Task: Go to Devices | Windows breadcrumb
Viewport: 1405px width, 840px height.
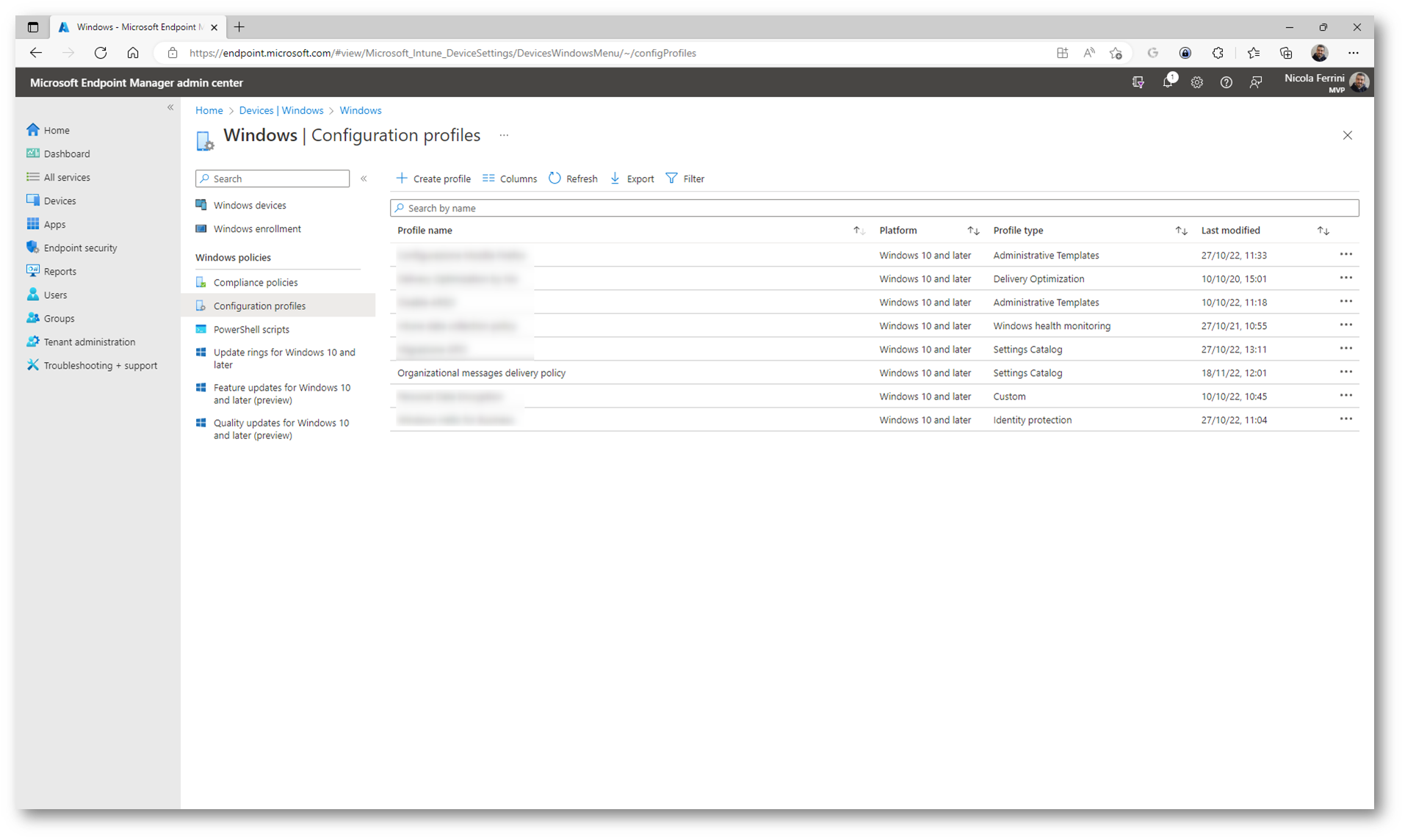Action: [x=281, y=110]
